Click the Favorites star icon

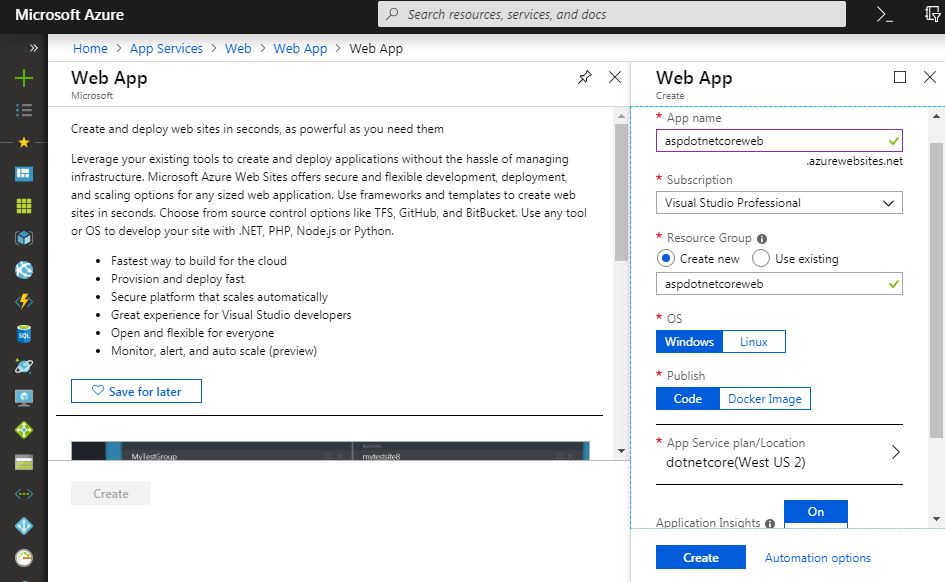click(x=24, y=142)
